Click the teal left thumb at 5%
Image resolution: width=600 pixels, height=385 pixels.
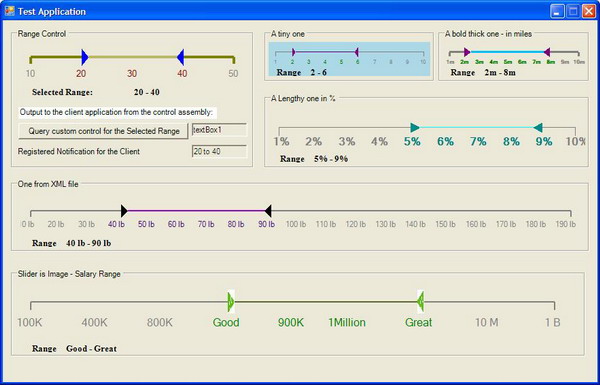[x=415, y=127]
